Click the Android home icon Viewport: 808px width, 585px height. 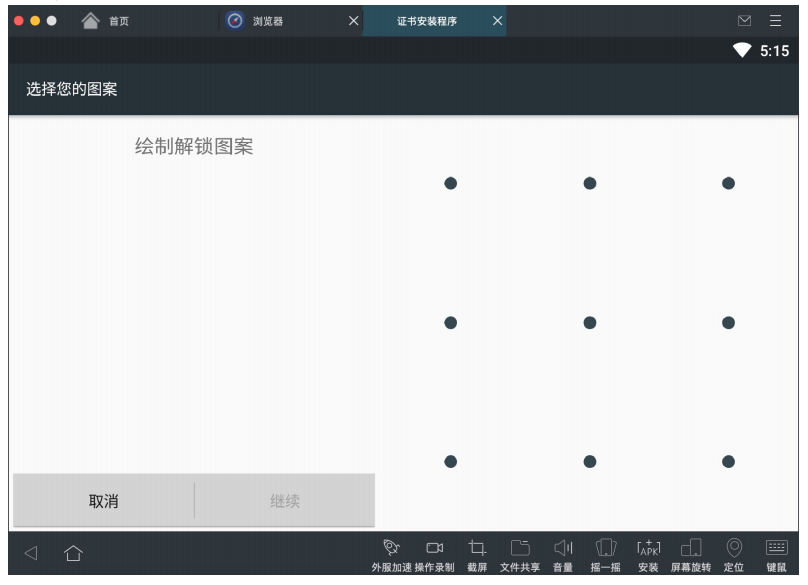pos(73,553)
